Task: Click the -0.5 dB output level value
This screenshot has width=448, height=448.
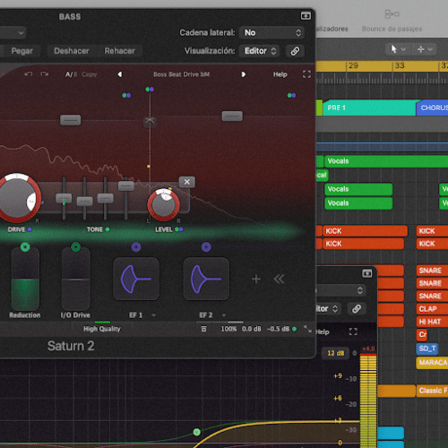Action: pyautogui.click(x=278, y=329)
